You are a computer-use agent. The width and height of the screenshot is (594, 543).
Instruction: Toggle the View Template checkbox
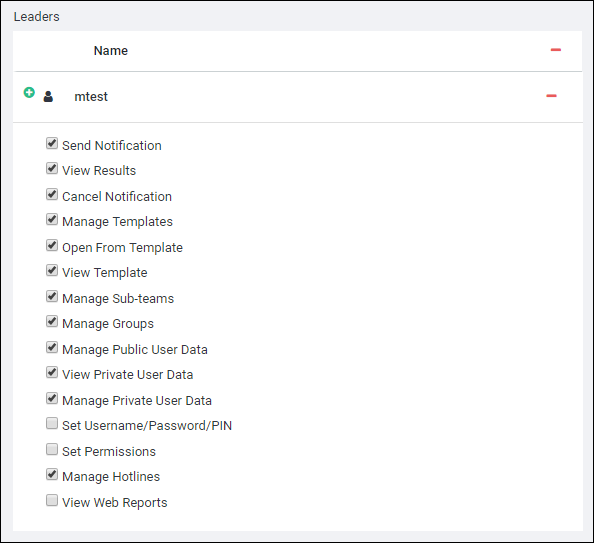tap(52, 270)
